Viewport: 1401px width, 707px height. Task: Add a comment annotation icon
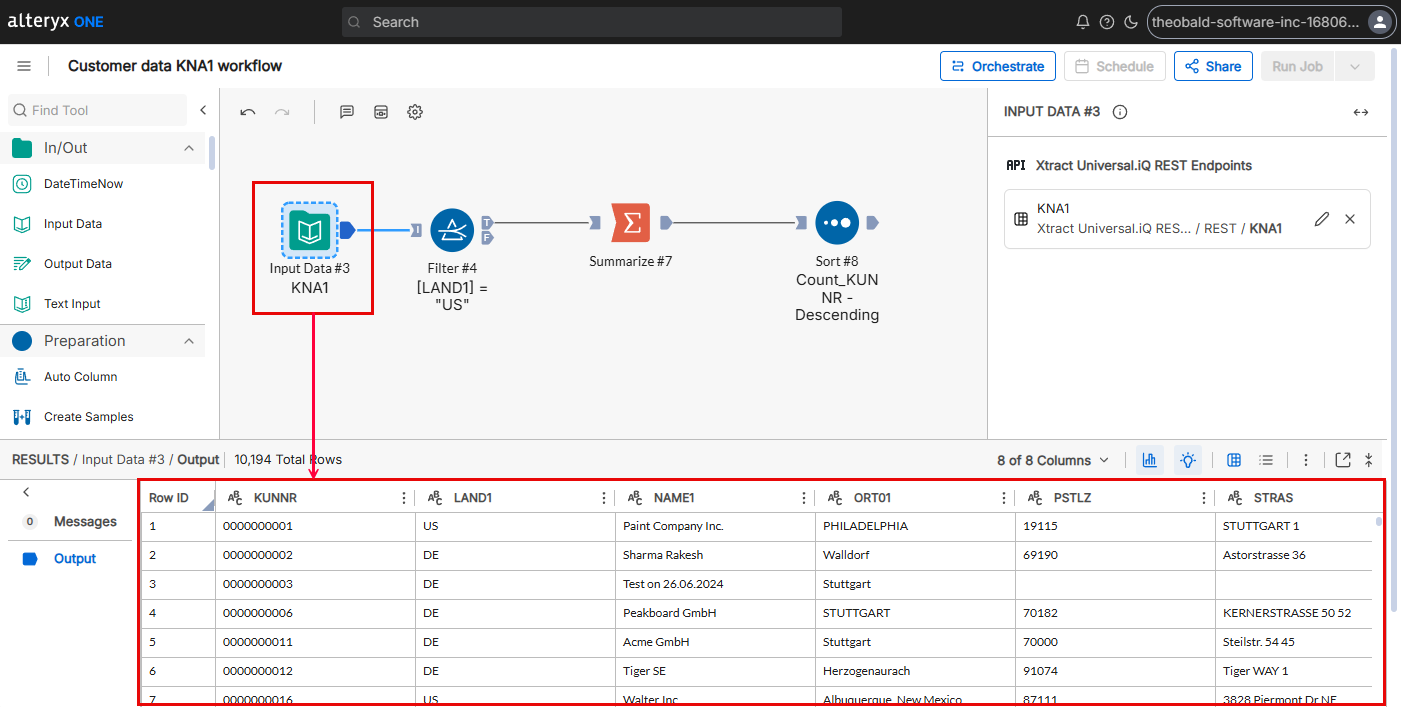[x=347, y=112]
